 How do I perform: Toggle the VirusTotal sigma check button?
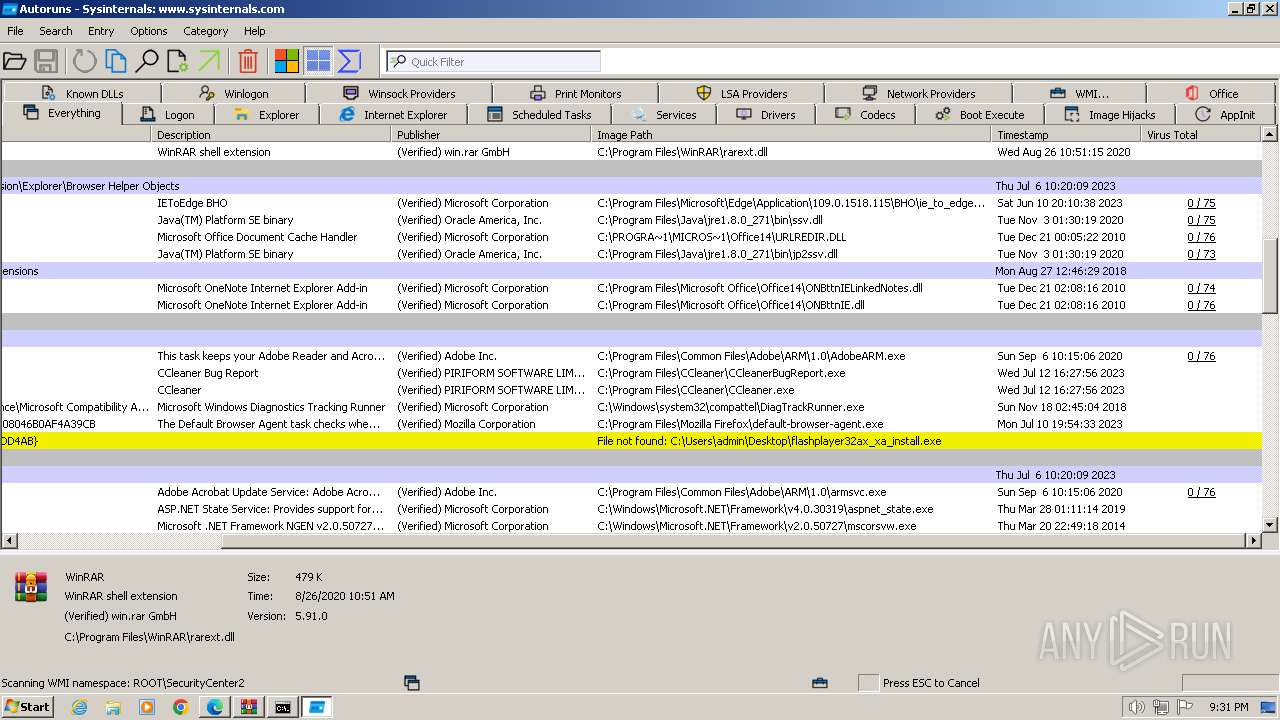349,61
